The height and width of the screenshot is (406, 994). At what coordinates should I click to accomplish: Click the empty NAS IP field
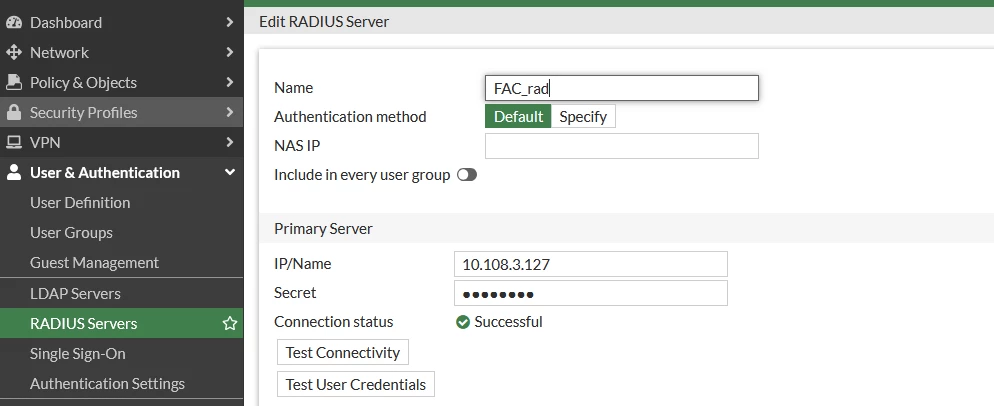621,146
